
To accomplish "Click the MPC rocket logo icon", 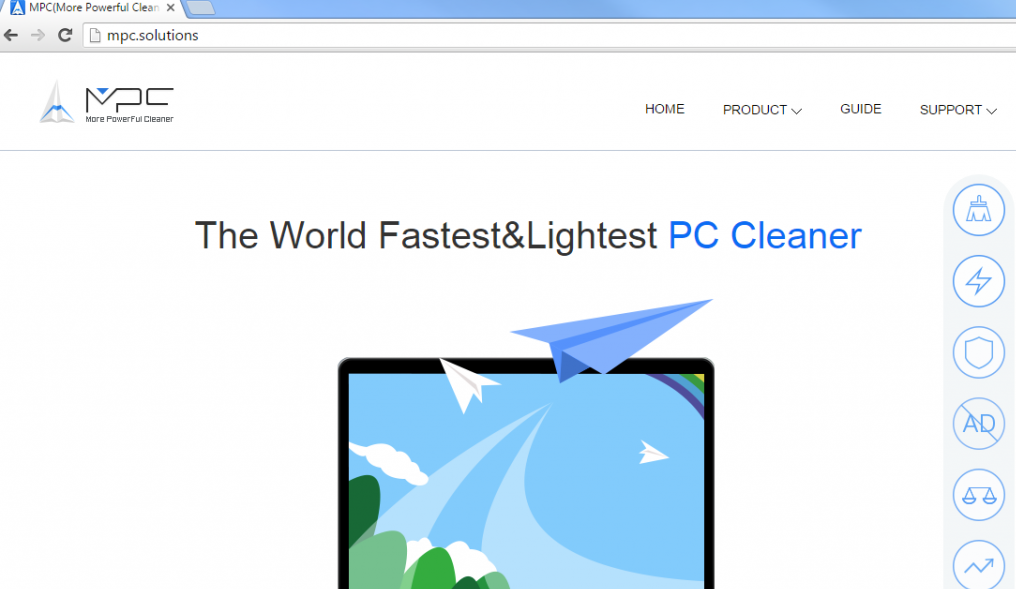I will click(57, 102).
